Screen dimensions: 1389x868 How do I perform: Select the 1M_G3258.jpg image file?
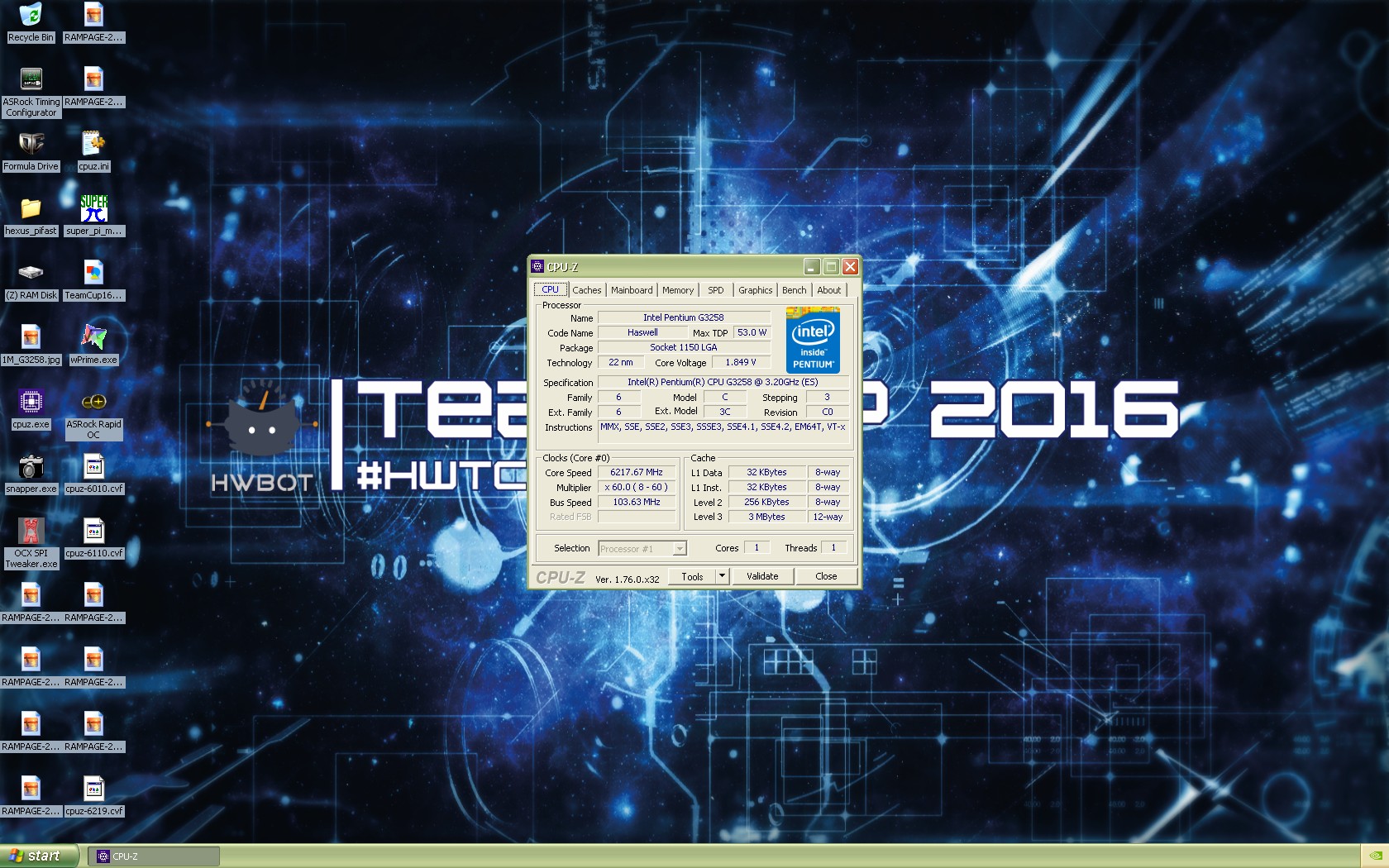click(x=31, y=346)
